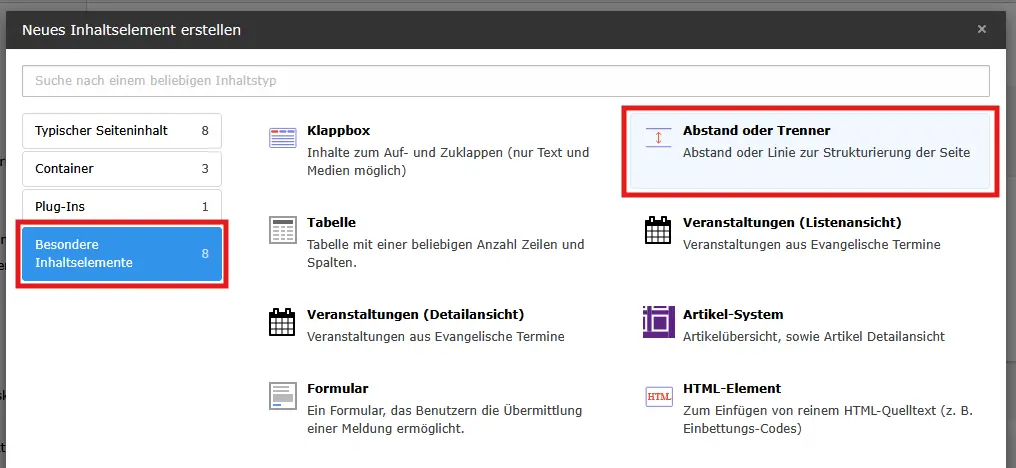Switch to the Container tab
The width and height of the screenshot is (1016, 468).
coord(121,169)
